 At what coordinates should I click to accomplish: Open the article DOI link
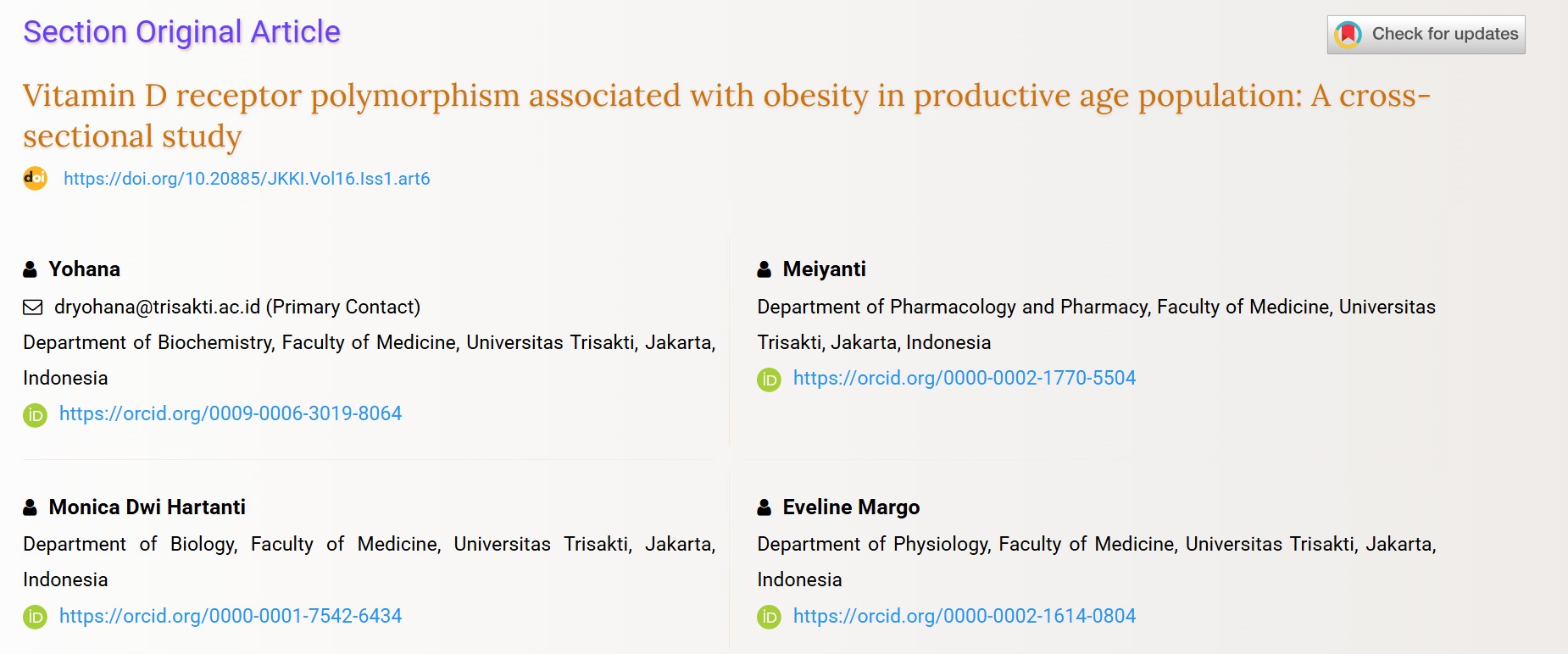247,179
